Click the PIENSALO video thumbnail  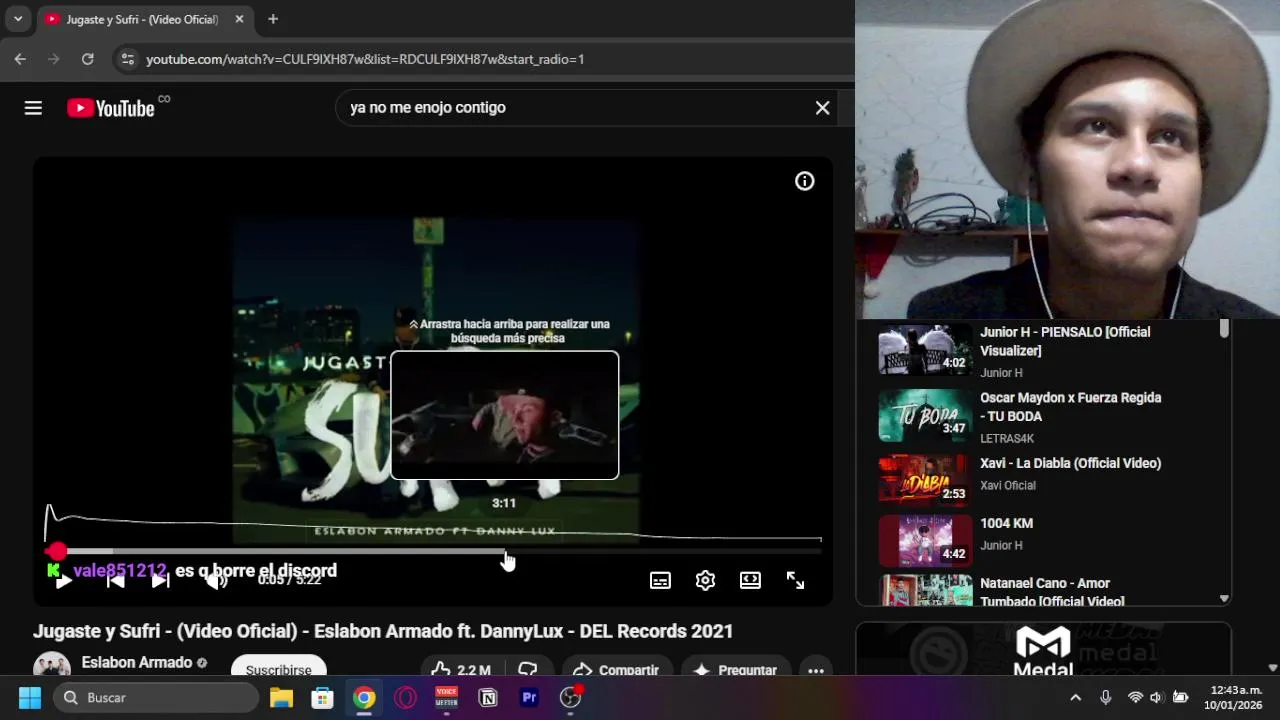click(x=925, y=350)
